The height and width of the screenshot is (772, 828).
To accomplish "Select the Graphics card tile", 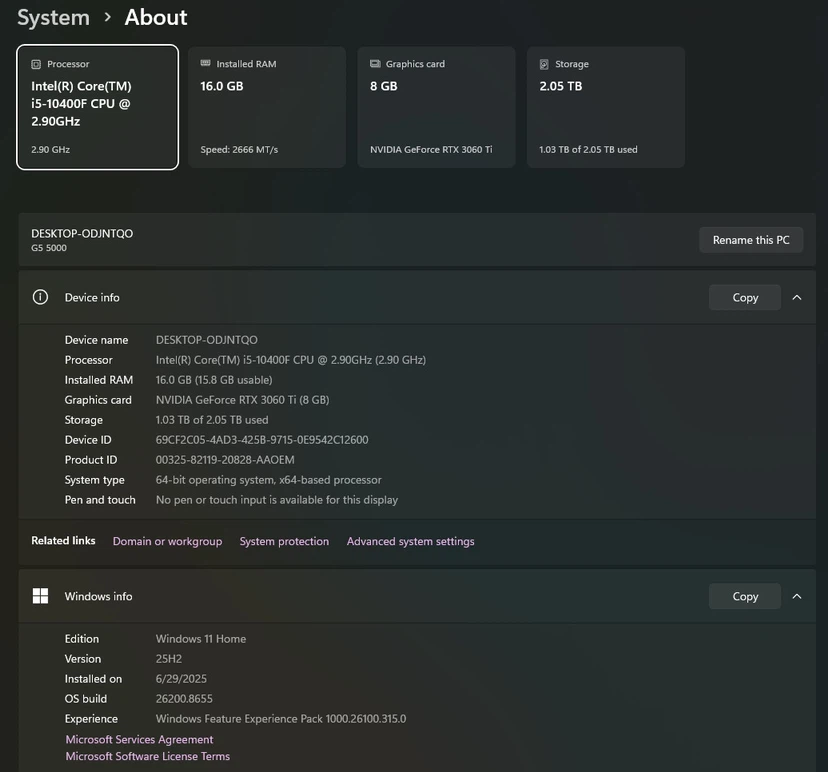I will [x=436, y=107].
